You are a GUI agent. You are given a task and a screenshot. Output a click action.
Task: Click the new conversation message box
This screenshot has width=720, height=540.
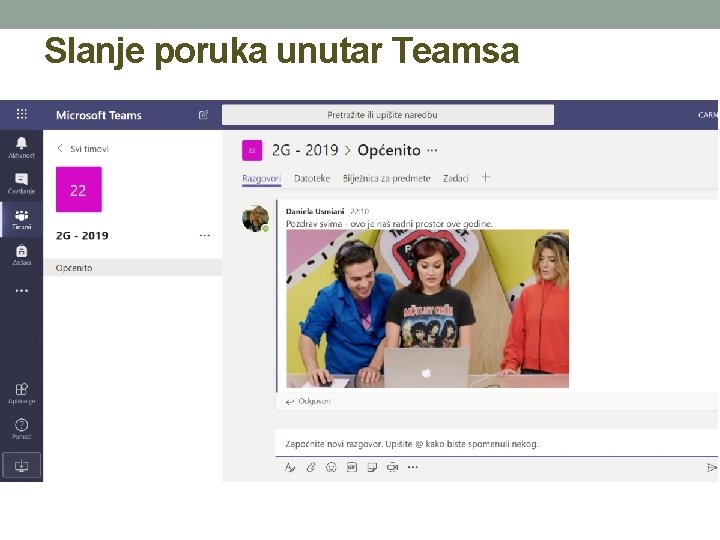pos(497,444)
